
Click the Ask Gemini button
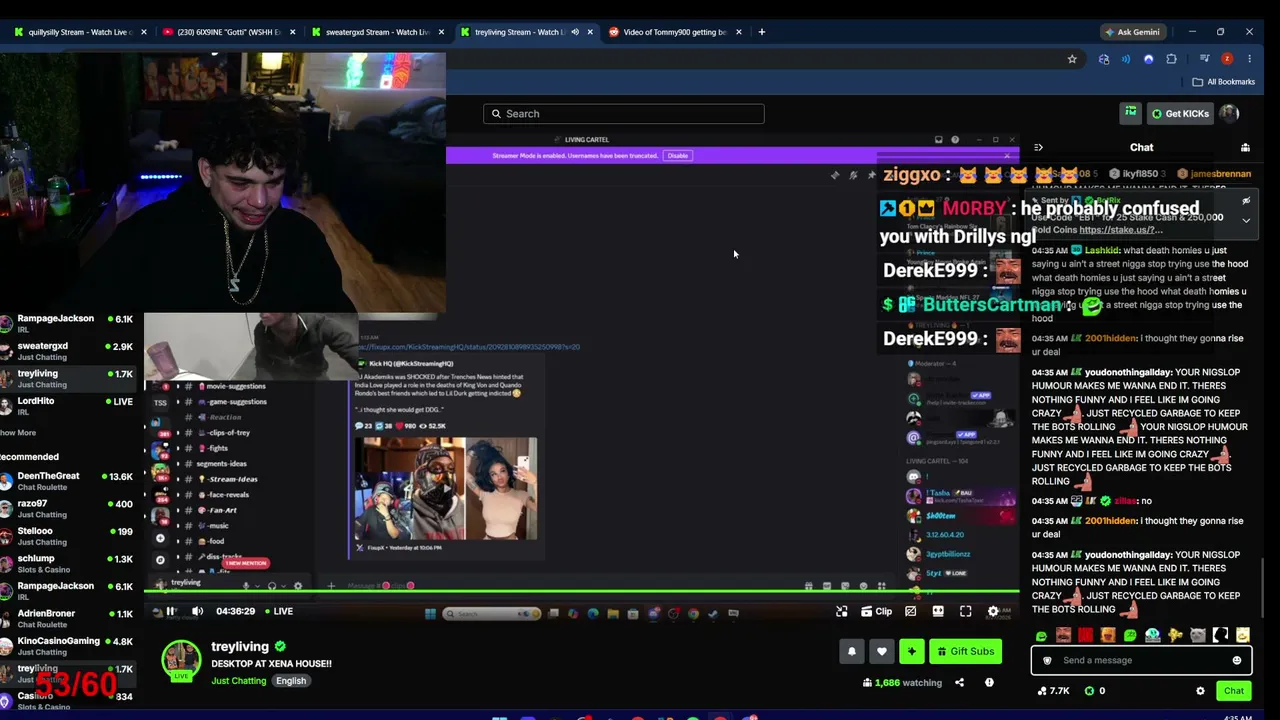click(1132, 32)
